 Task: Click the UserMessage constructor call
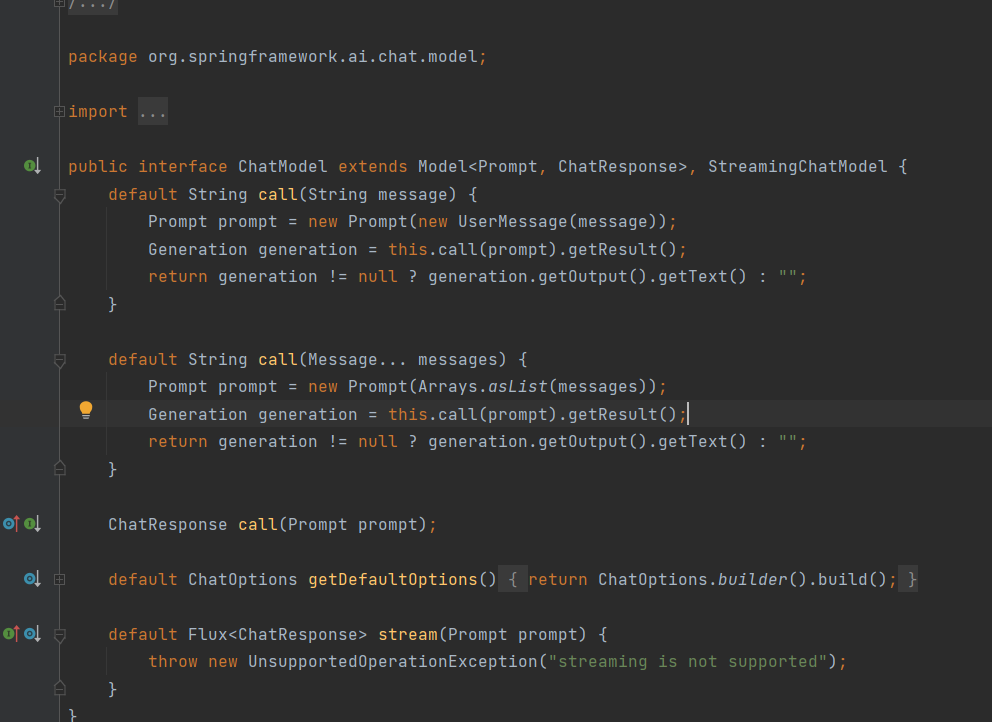pos(512,221)
